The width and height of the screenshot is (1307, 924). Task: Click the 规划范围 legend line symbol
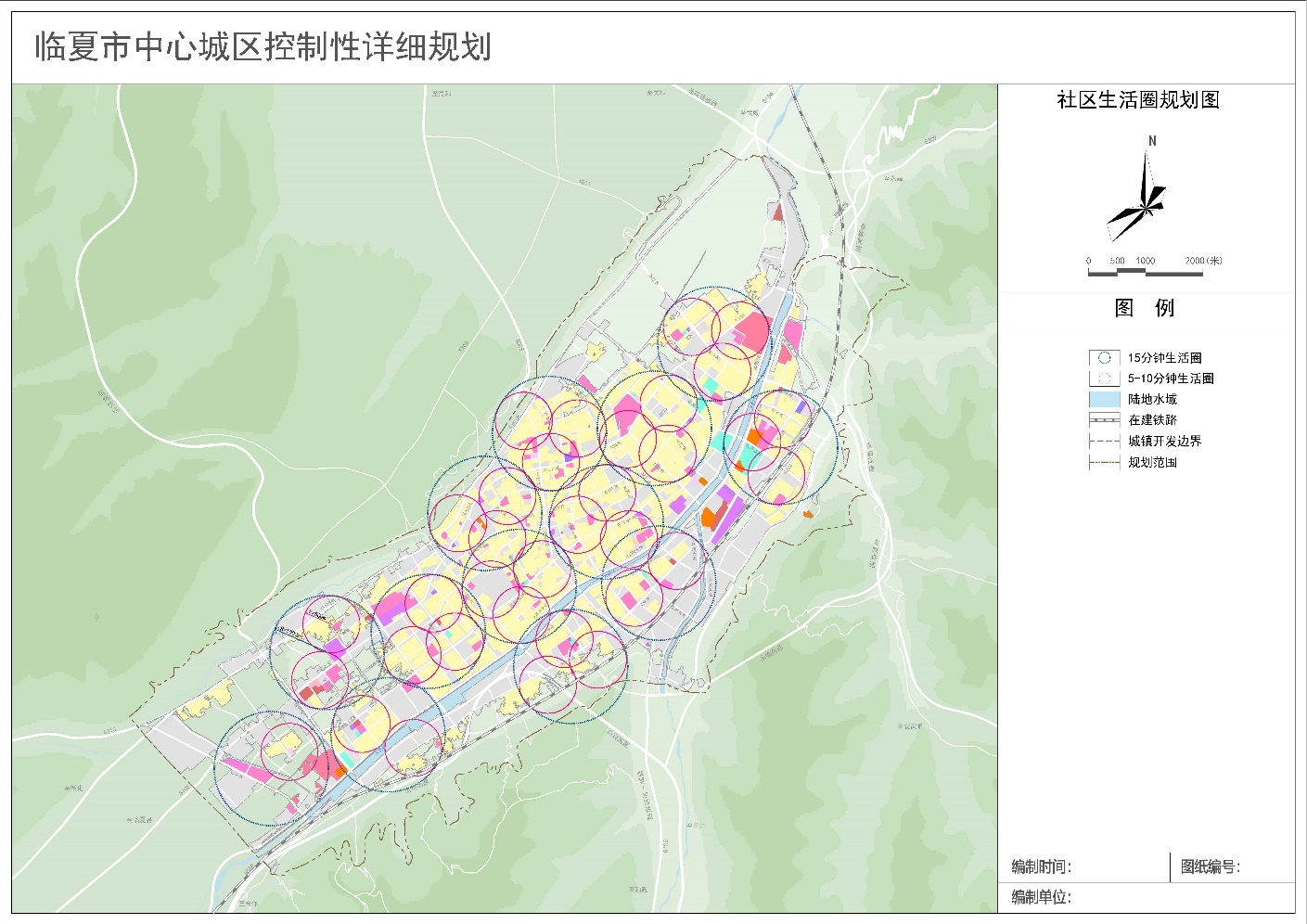(1104, 462)
